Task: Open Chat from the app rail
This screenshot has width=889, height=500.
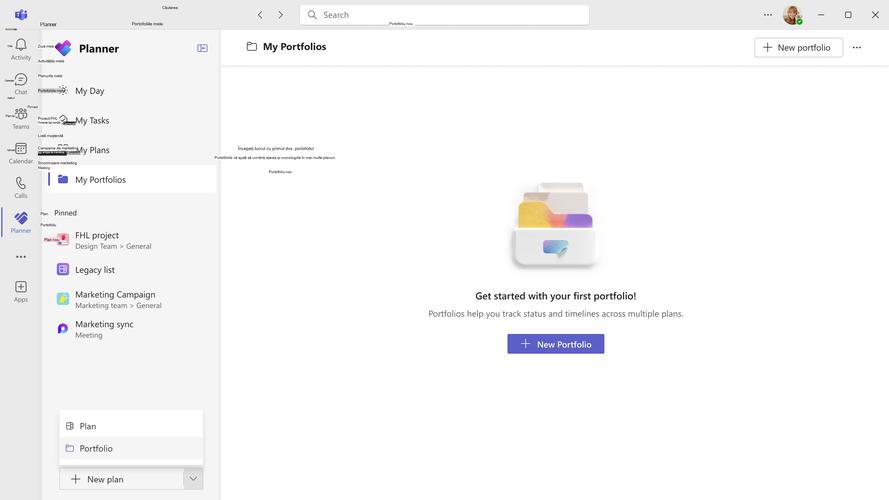Action: 21,84
